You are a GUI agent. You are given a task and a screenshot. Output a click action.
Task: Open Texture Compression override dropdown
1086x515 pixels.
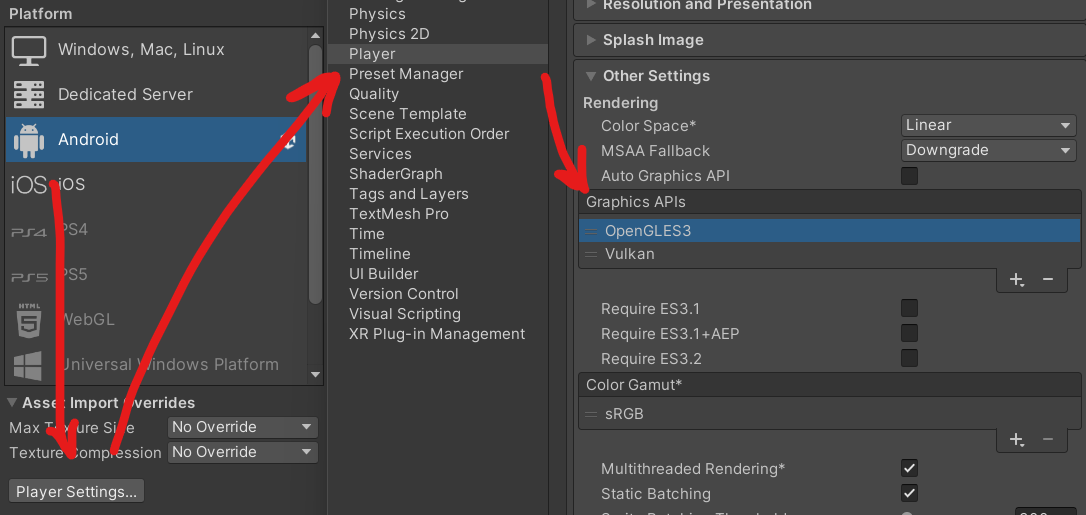coord(242,452)
